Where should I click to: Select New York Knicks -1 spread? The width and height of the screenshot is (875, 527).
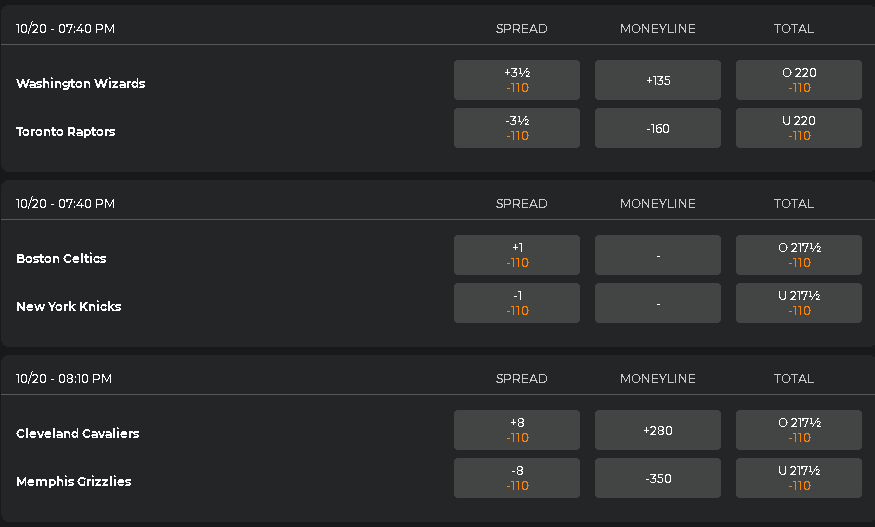click(517, 303)
